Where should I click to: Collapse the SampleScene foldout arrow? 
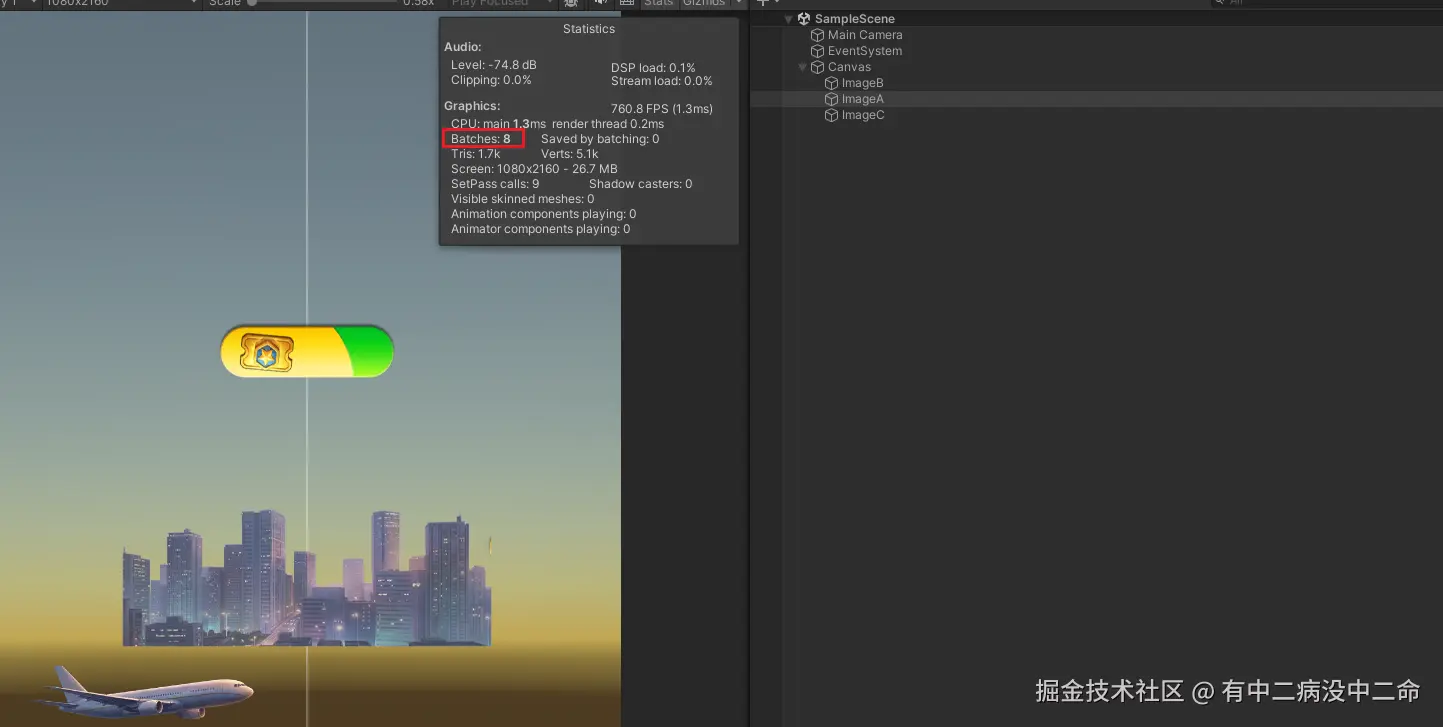click(x=788, y=19)
